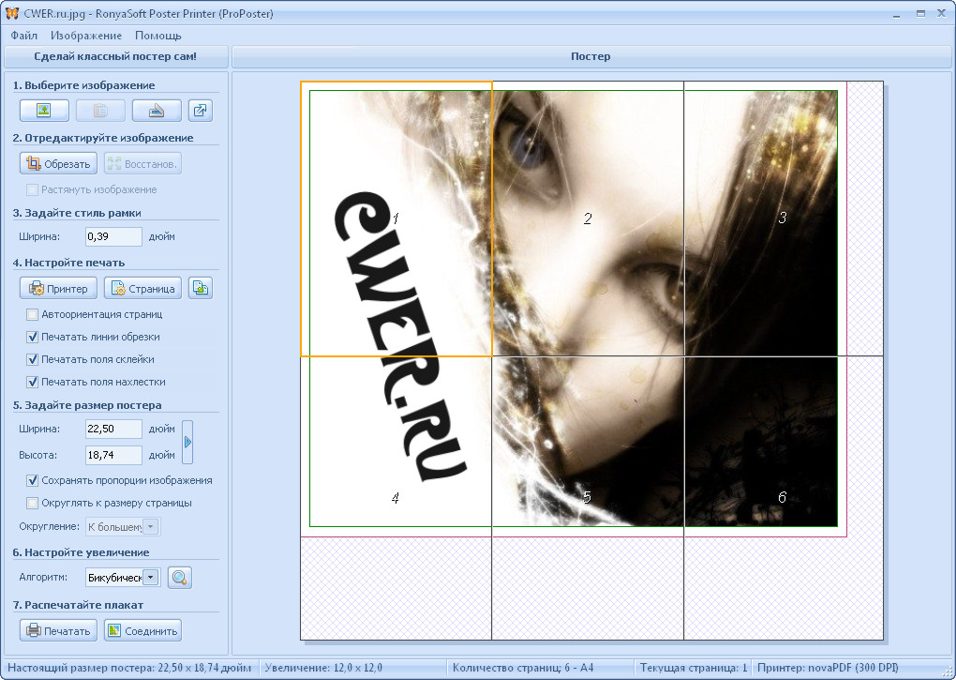Click the page copy icon beside Страница
This screenshot has width=956, height=680.
200,289
